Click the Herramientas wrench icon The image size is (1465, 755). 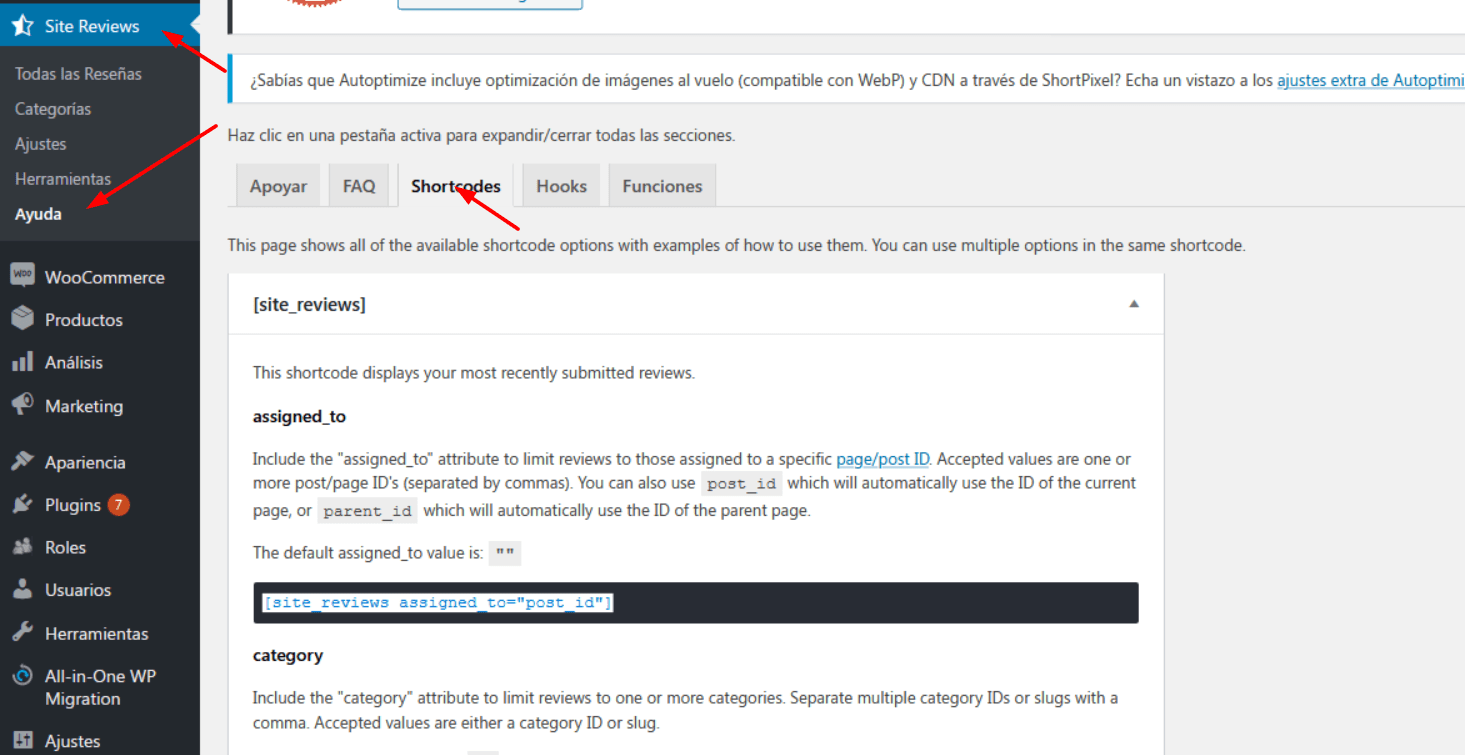pos(22,633)
